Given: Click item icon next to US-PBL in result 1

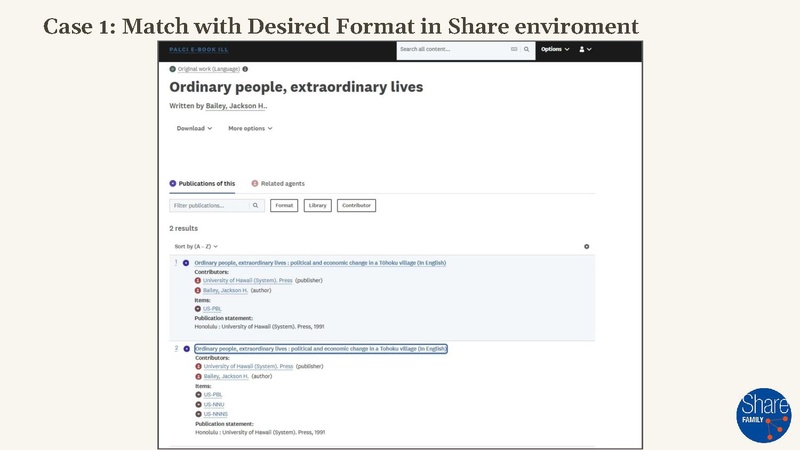Looking at the screenshot, I should point(197,309).
